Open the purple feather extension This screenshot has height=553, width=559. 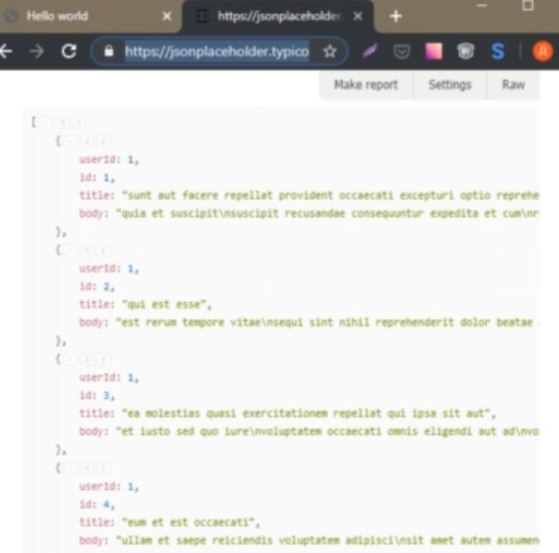(x=370, y=51)
